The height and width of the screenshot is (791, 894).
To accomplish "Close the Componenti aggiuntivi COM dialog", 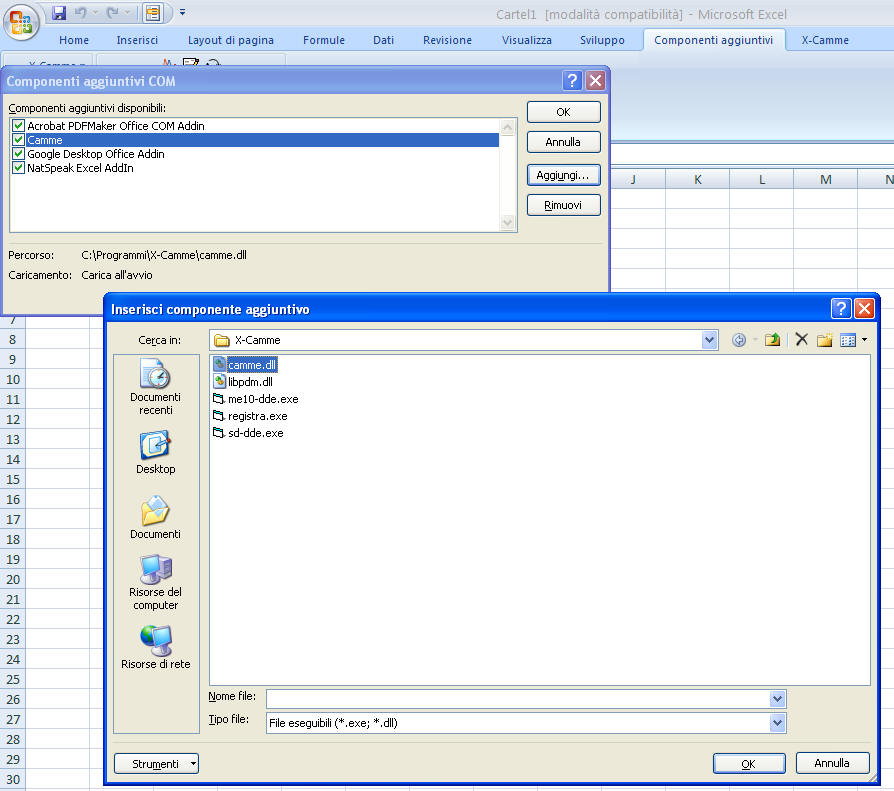I will pos(595,80).
